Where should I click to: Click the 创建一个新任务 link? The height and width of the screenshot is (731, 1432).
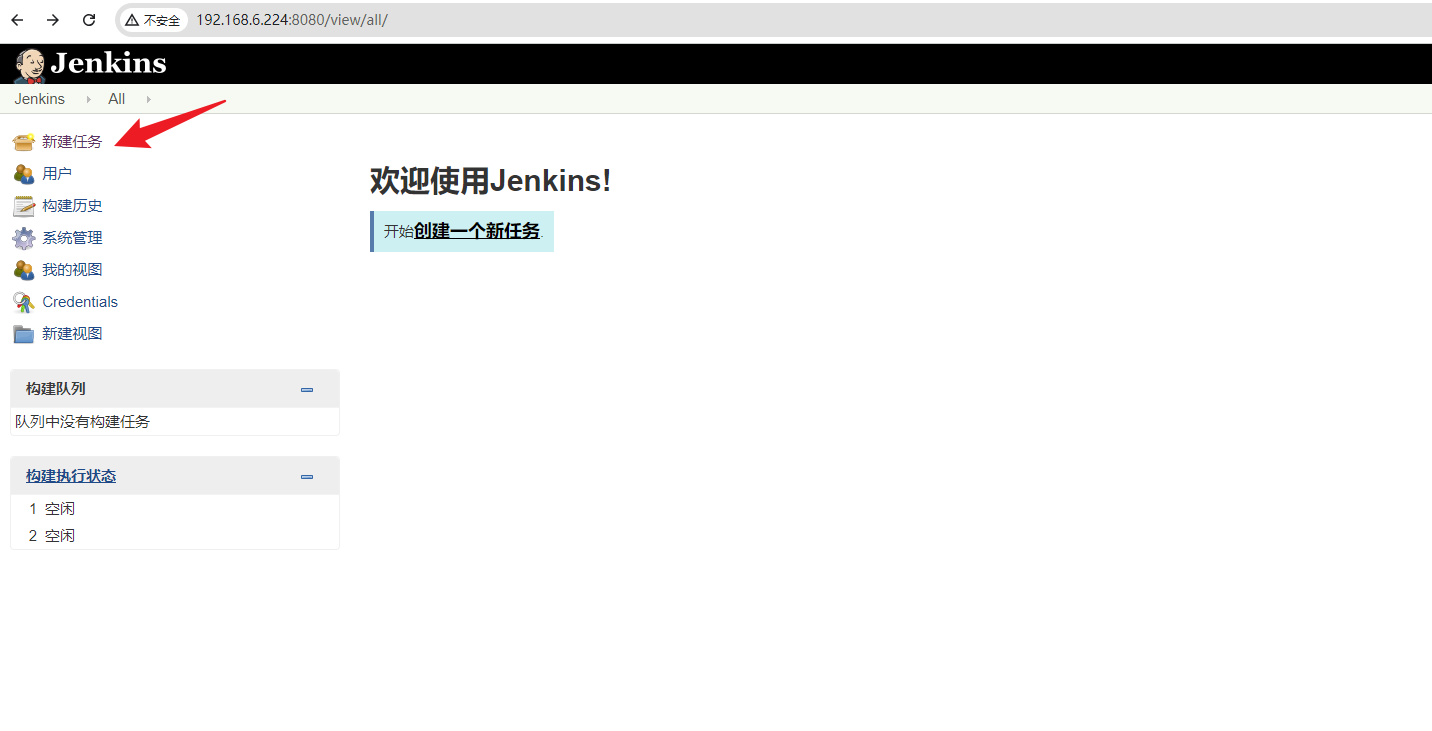tap(477, 231)
